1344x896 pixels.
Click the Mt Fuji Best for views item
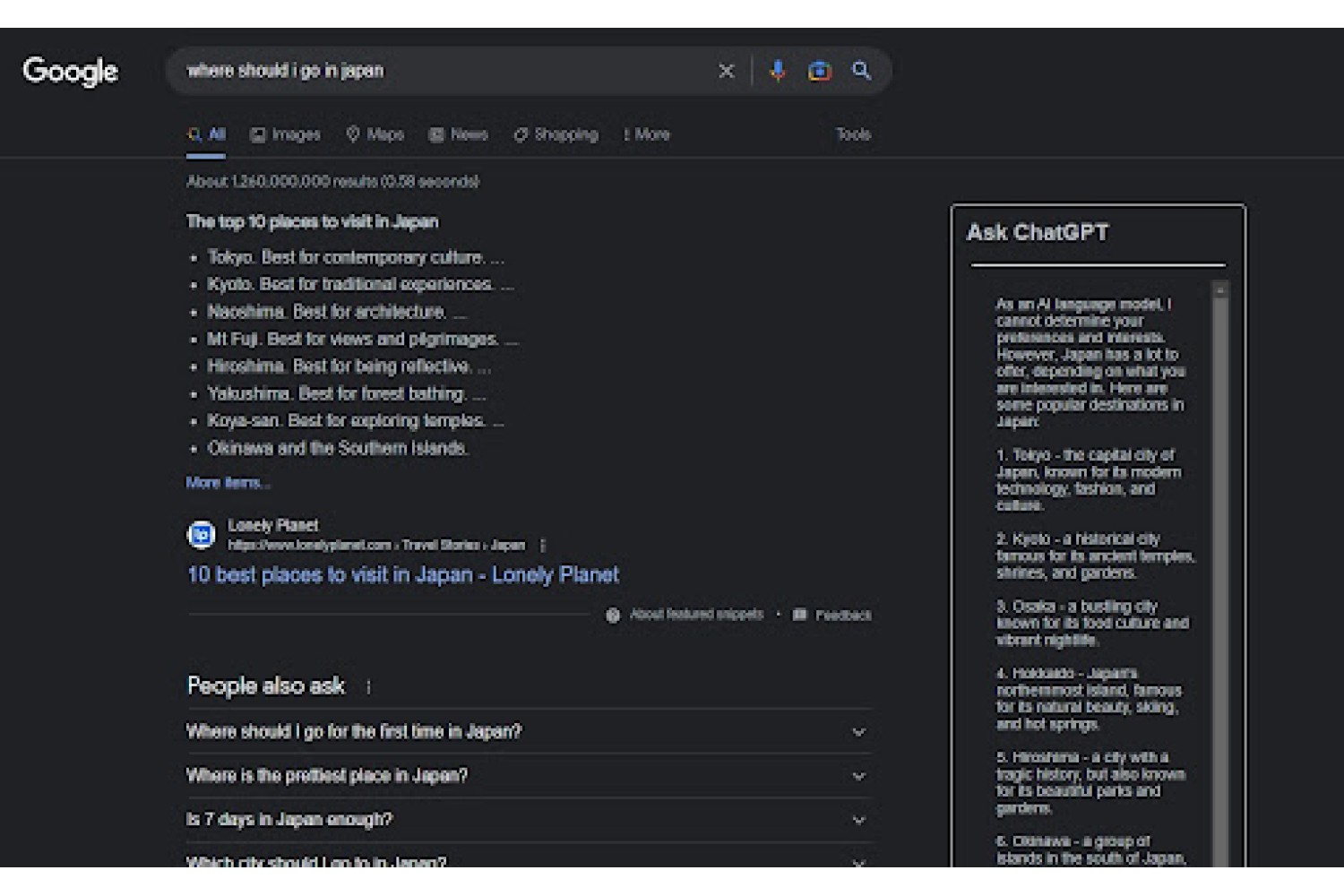pyautogui.click(x=363, y=340)
